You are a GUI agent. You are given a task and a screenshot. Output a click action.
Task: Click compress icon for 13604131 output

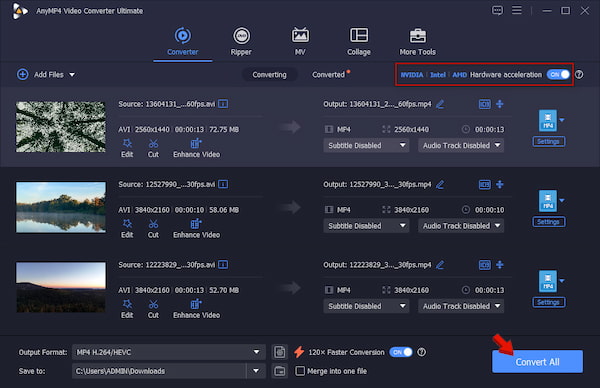tap(500, 104)
